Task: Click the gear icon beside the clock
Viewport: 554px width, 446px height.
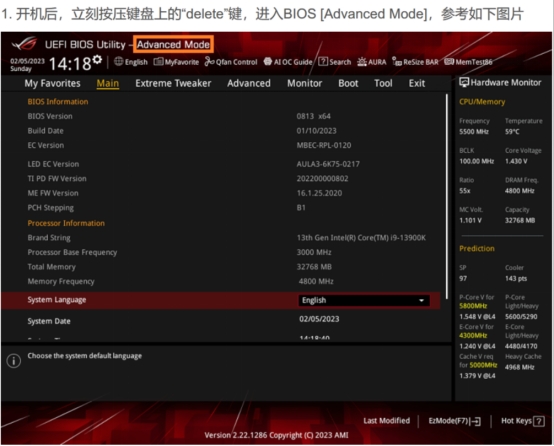Action: pos(97,59)
